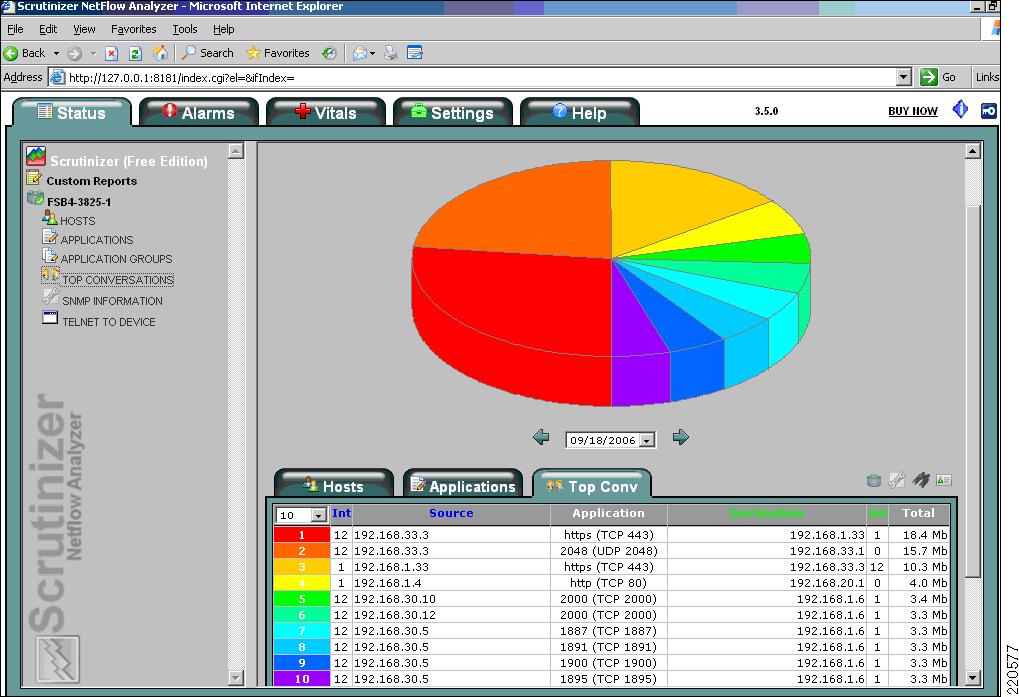Click the FSB4-3825-1 device icon

click(35, 199)
